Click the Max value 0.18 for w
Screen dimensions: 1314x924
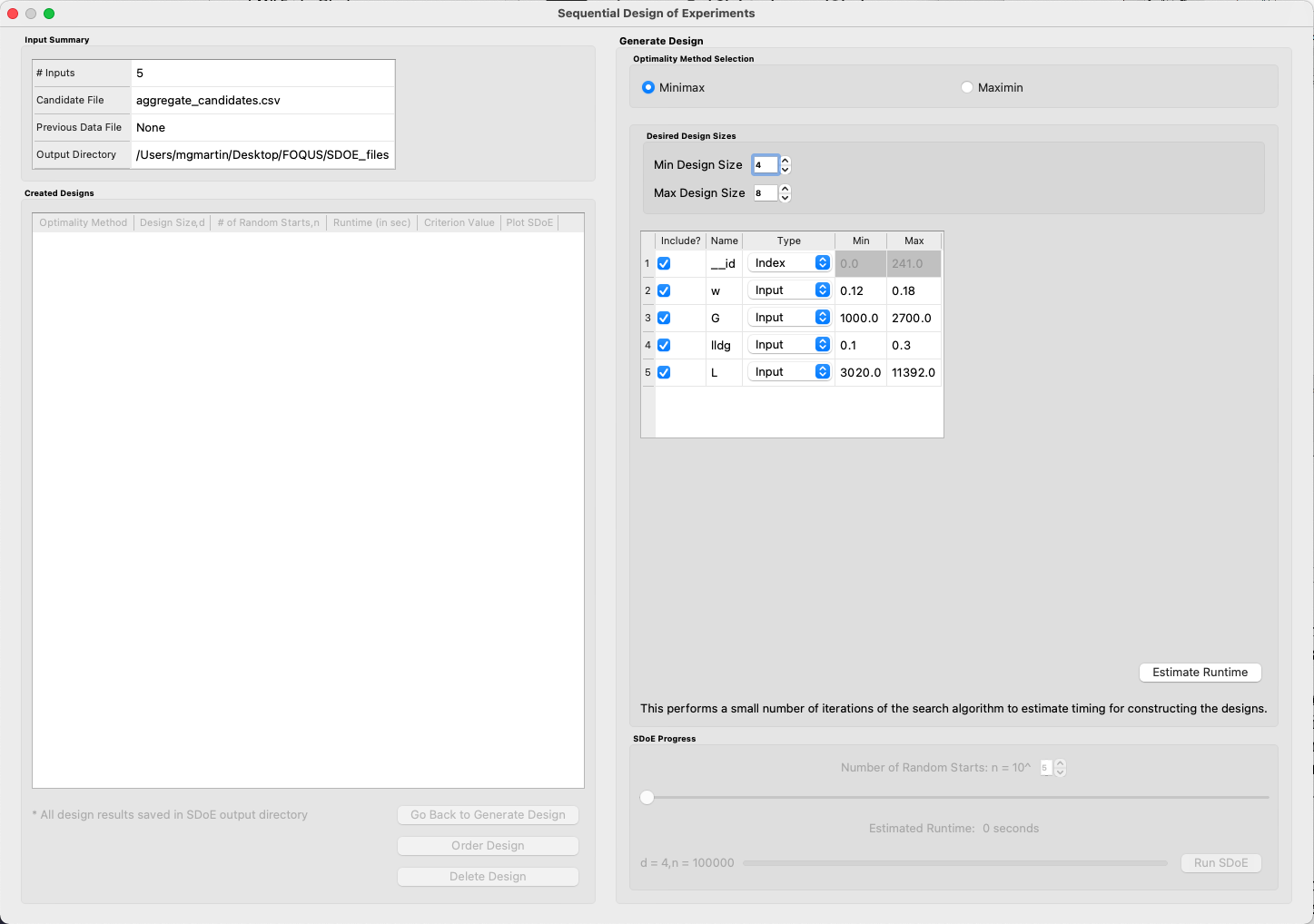click(x=914, y=290)
